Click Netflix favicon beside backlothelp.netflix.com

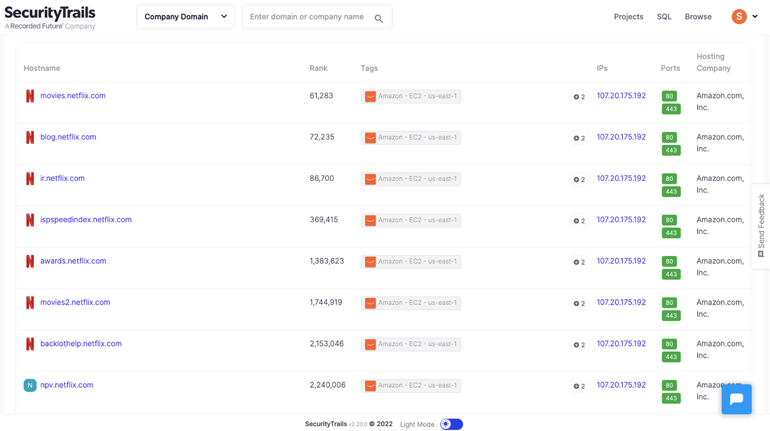point(30,344)
